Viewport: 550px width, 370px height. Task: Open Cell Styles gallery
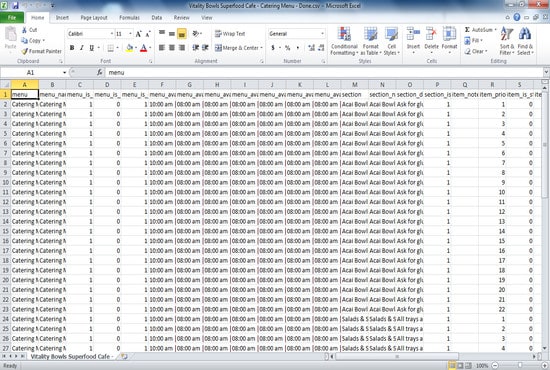click(x=391, y=41)
